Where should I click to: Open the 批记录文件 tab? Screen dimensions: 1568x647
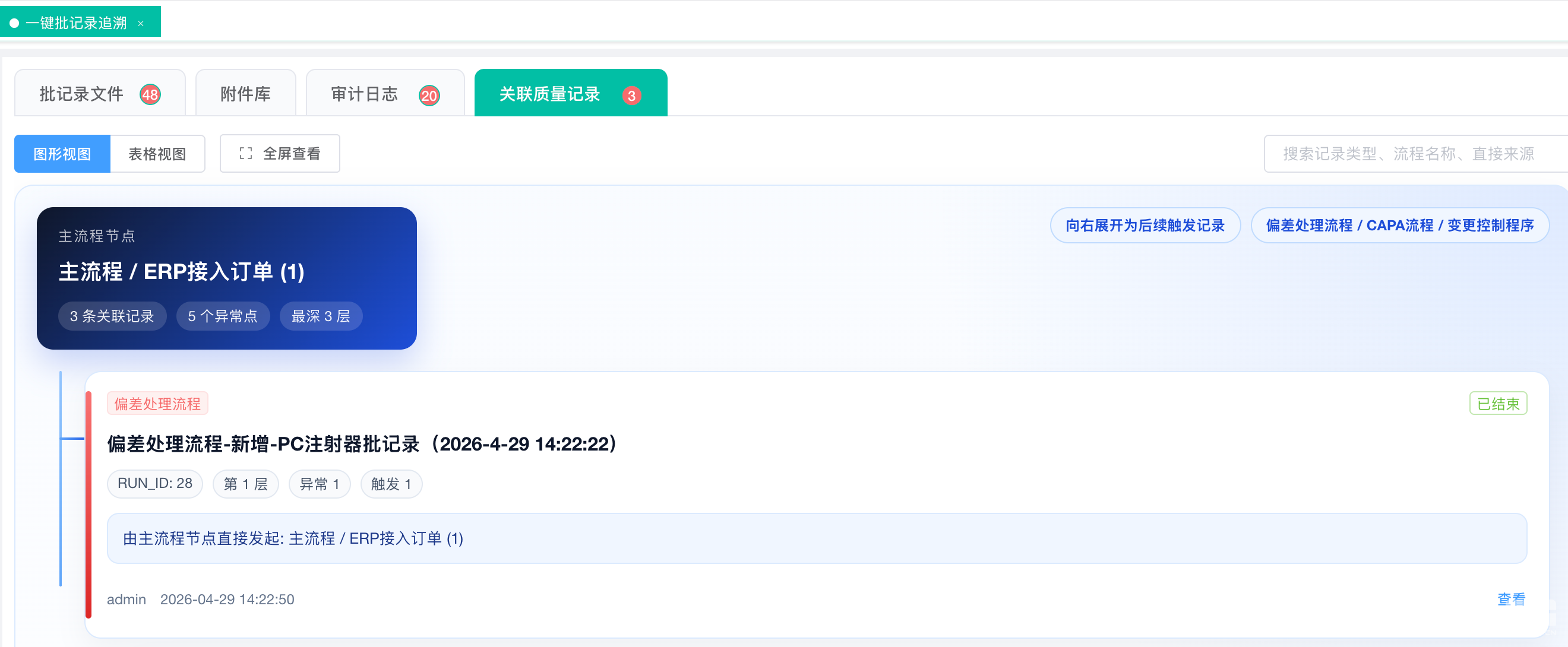click(x=81, y=94)
